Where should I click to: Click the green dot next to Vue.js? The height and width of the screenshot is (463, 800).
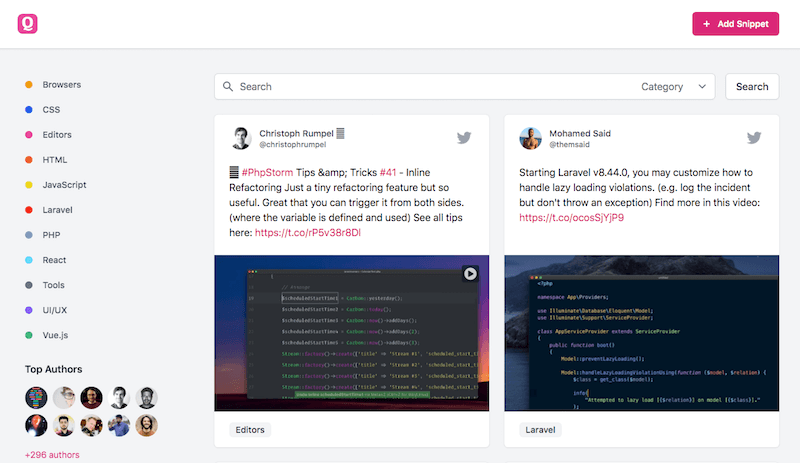coord(29,335)
